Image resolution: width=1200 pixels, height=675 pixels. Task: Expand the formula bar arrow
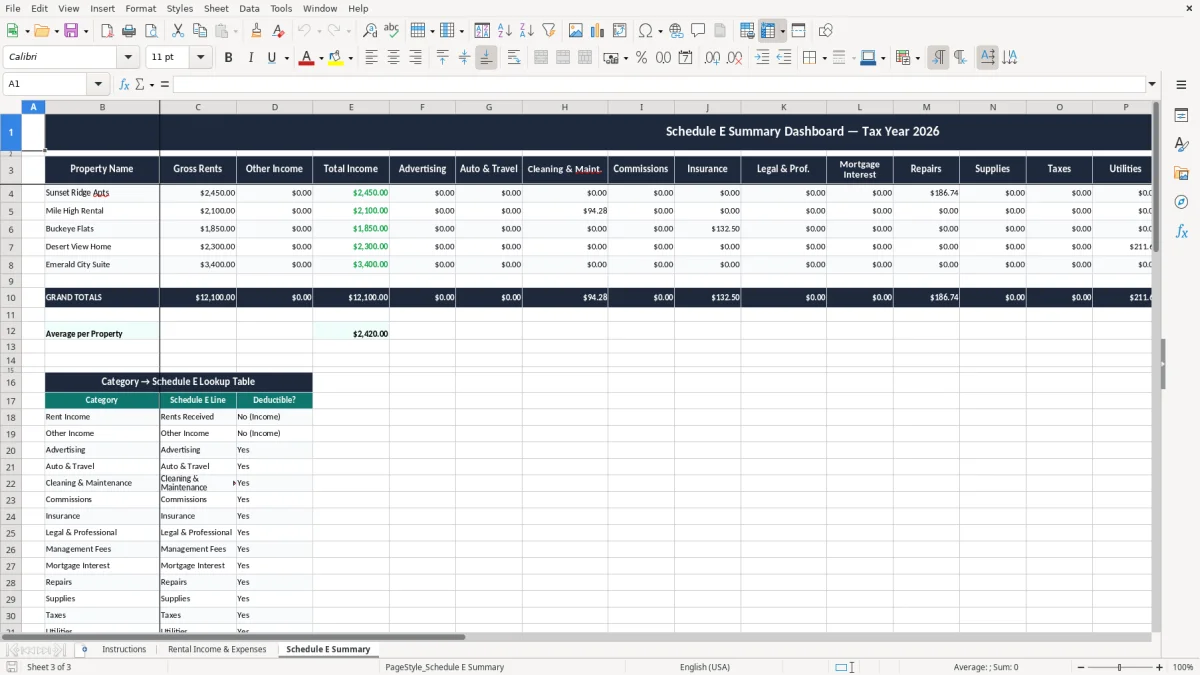tap(1152, 84)
